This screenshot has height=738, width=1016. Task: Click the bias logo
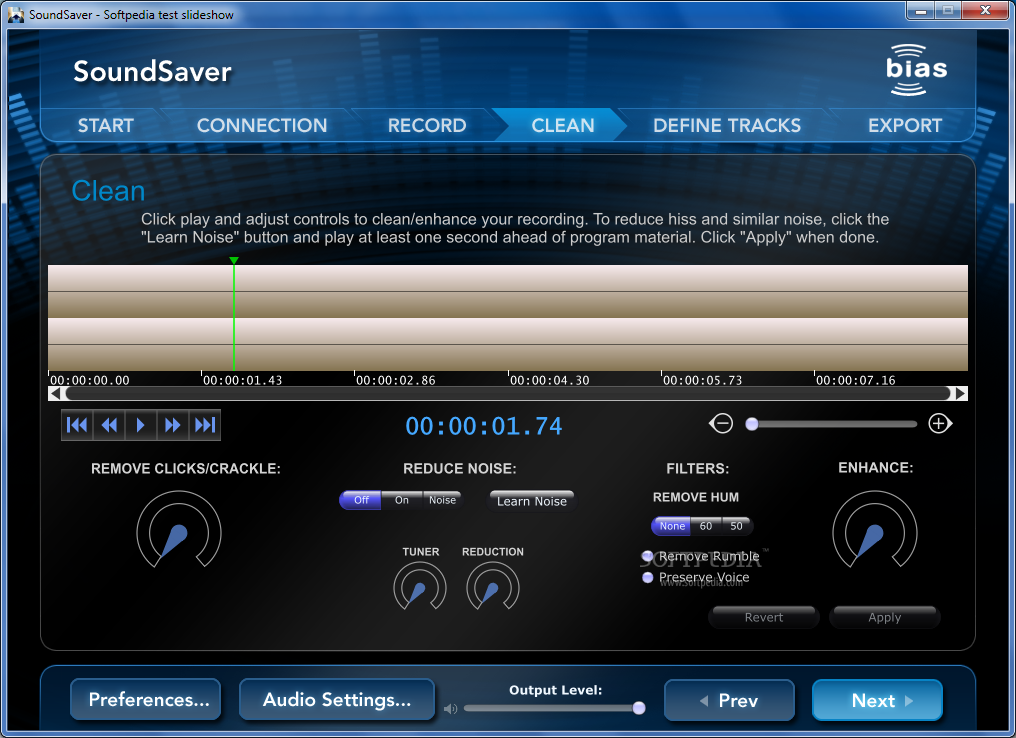coord(916,69)
